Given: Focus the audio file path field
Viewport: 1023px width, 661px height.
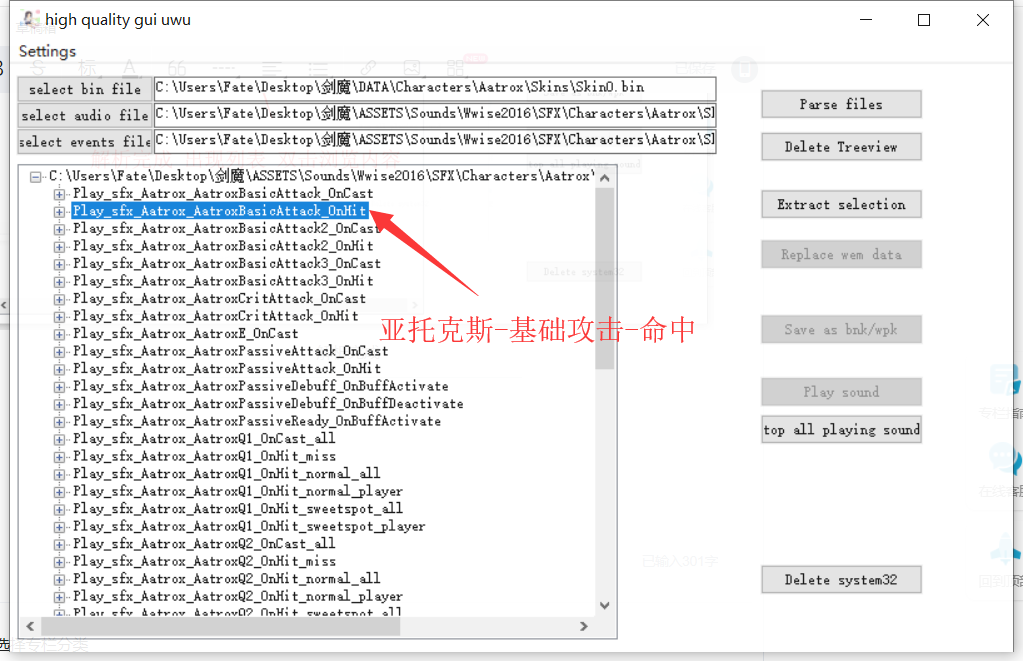Looking at the screenshot, I should (435, 115).
